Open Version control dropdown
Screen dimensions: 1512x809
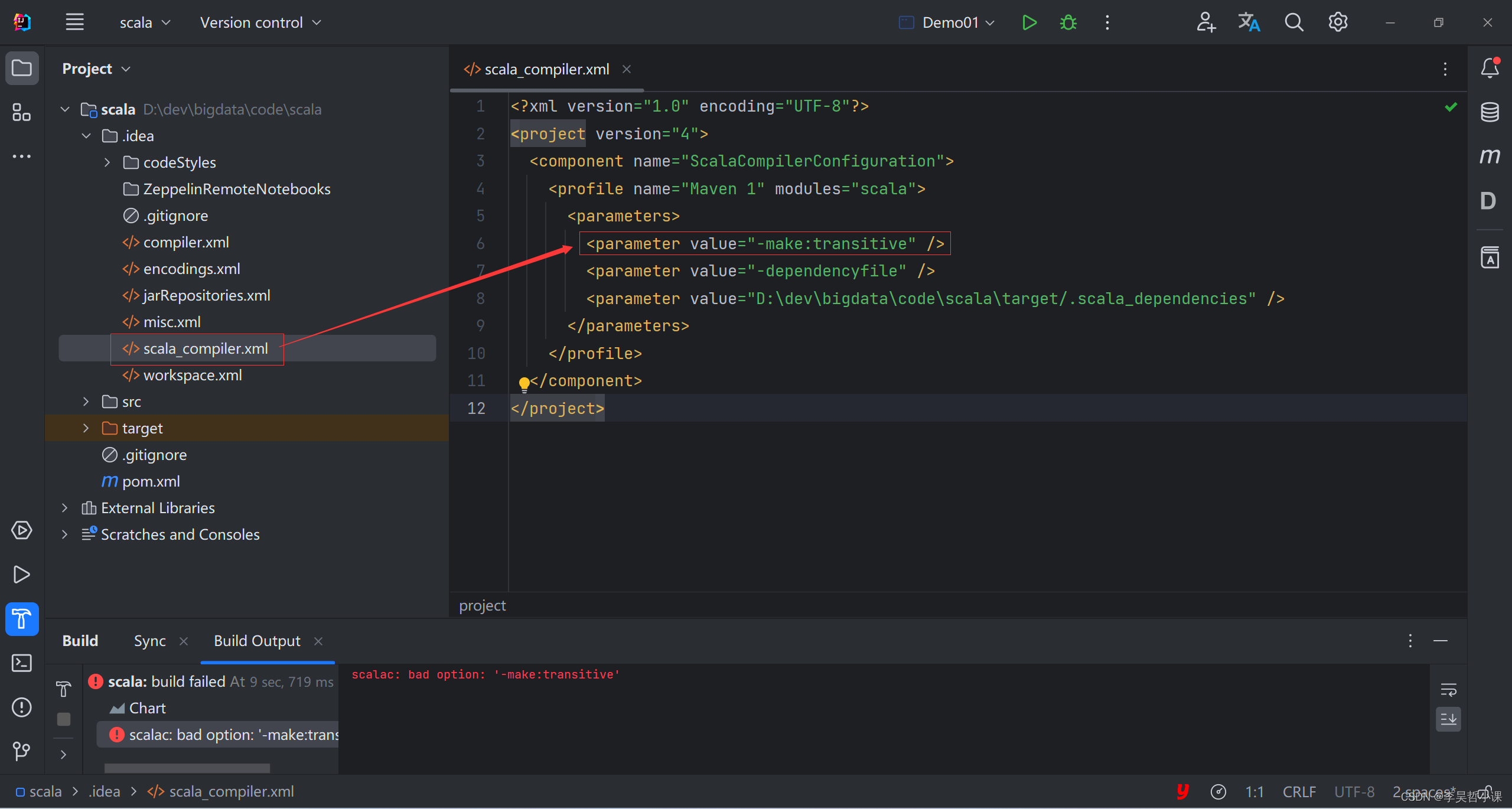pos(260,22)
